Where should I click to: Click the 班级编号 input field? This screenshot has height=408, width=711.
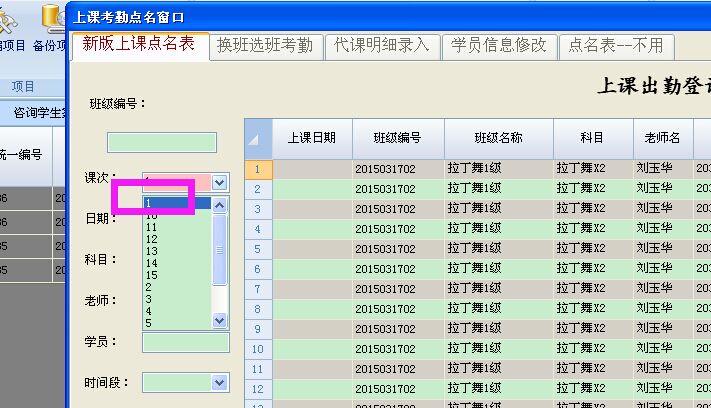tap(162, 143)
